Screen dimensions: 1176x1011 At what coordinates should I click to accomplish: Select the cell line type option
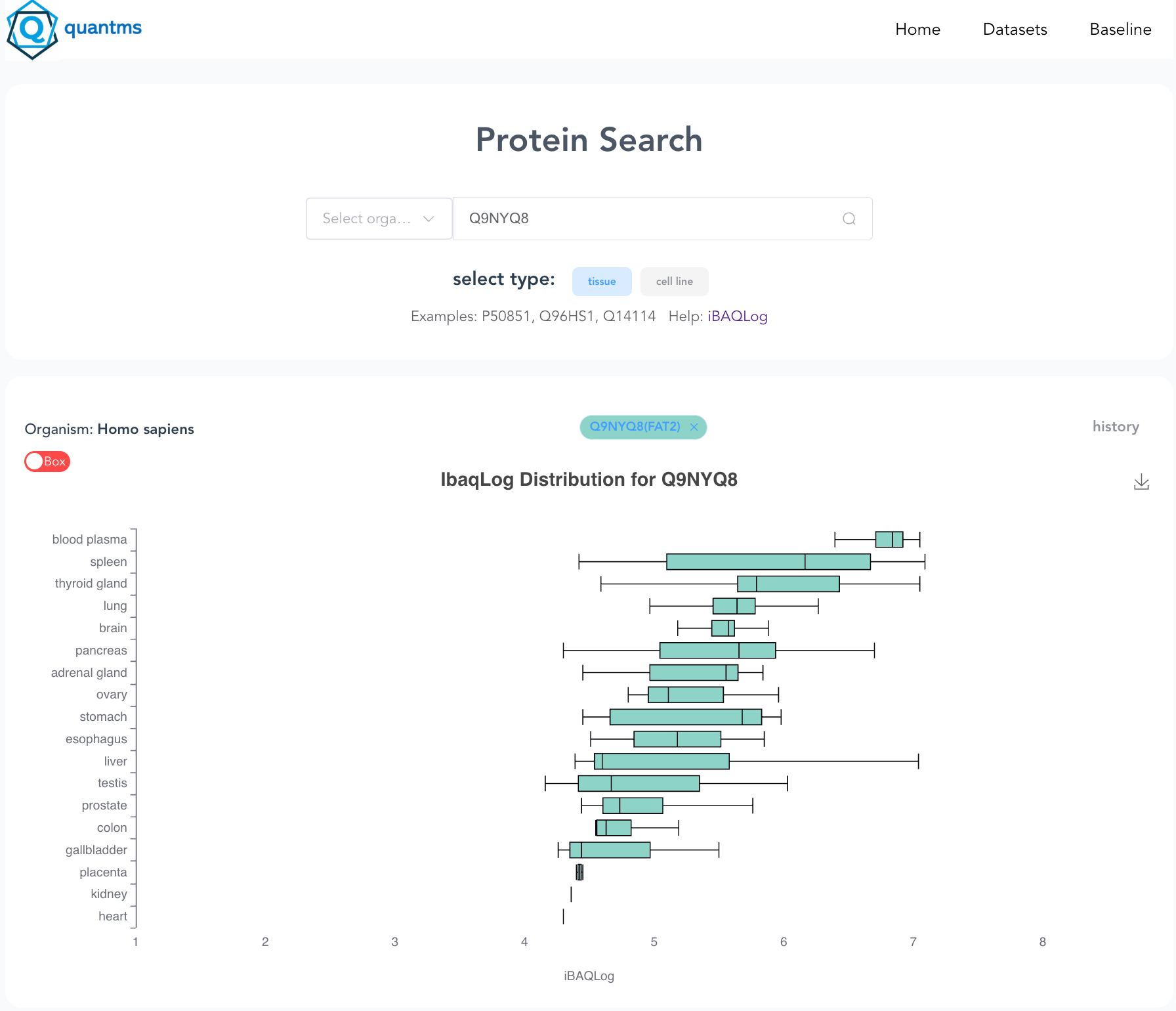coord(674,282)
